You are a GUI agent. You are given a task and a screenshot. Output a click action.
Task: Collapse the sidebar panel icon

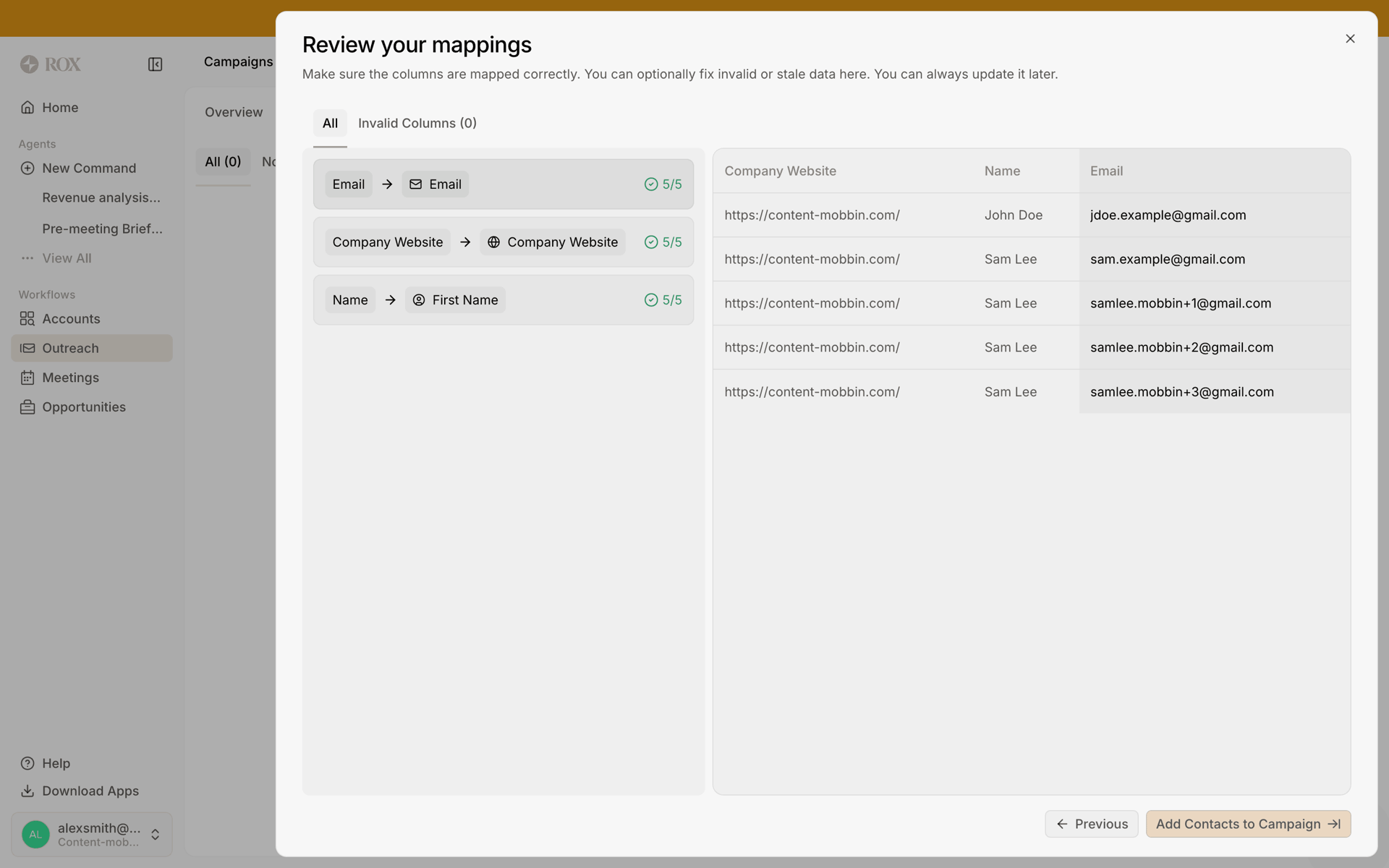[x=155, y=64]
